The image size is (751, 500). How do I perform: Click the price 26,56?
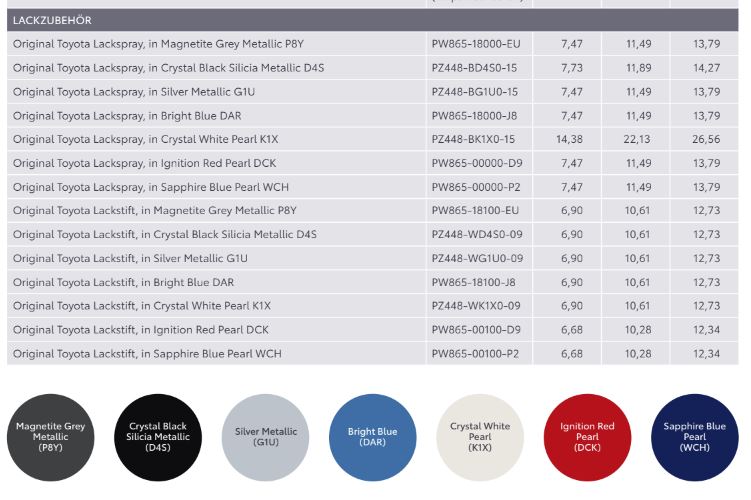[x=706, y=139]
